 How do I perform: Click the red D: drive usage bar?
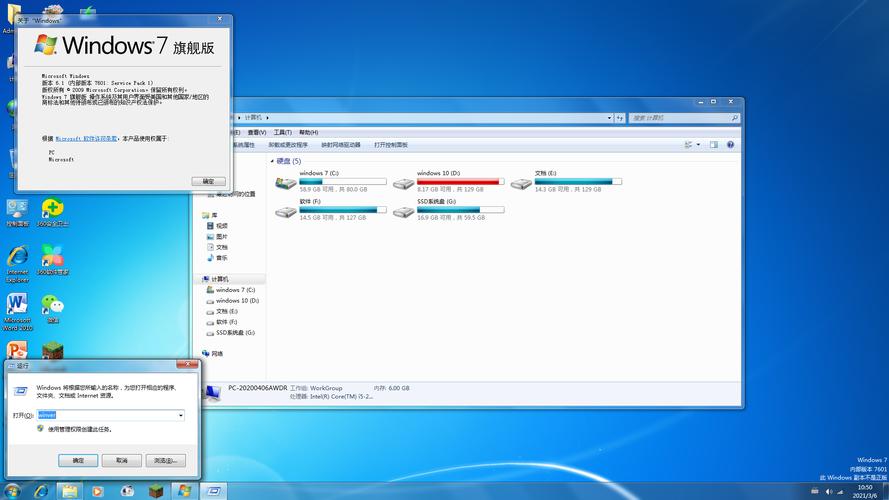[x=460, y=182]
